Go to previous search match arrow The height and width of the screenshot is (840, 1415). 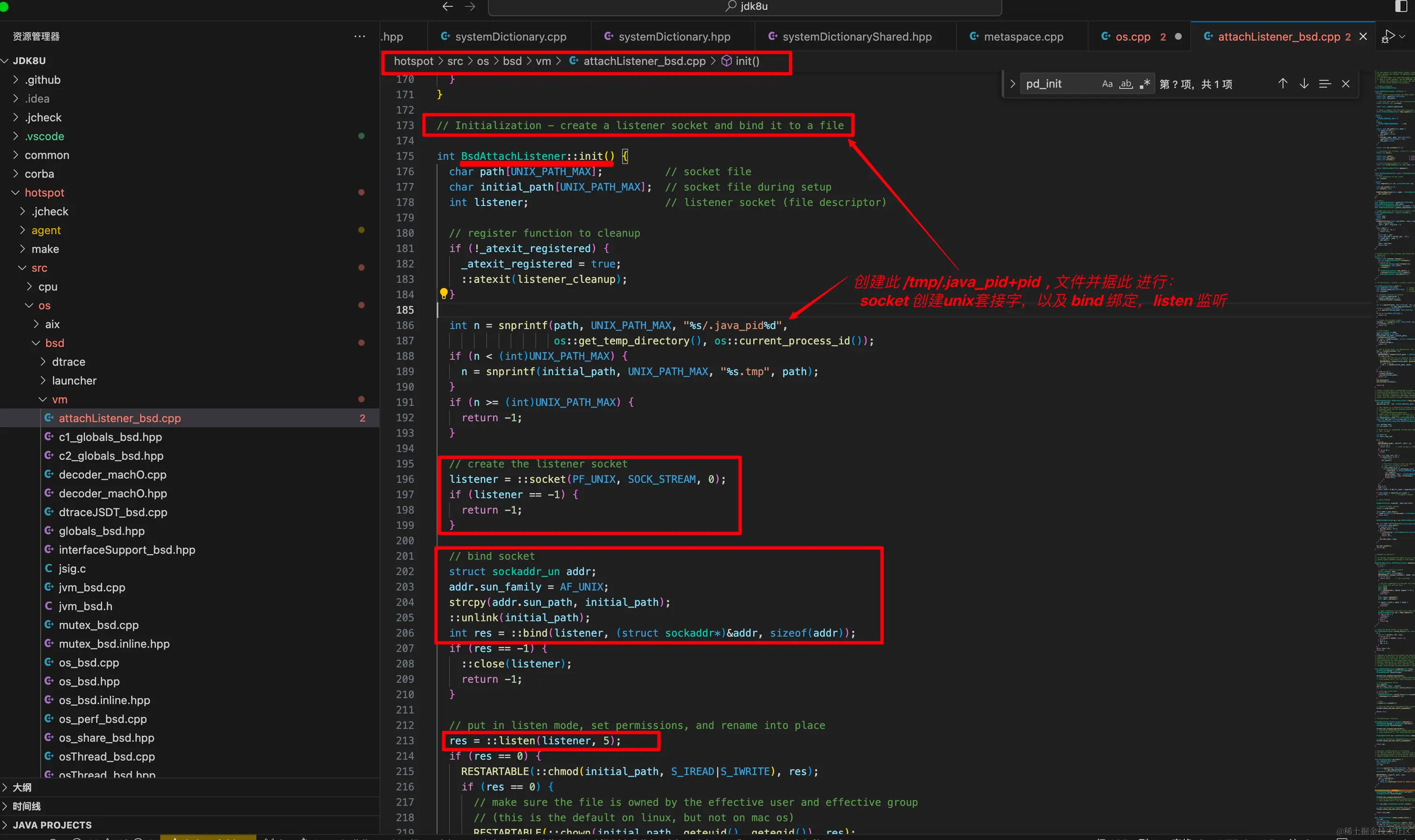coord(1283,84)
